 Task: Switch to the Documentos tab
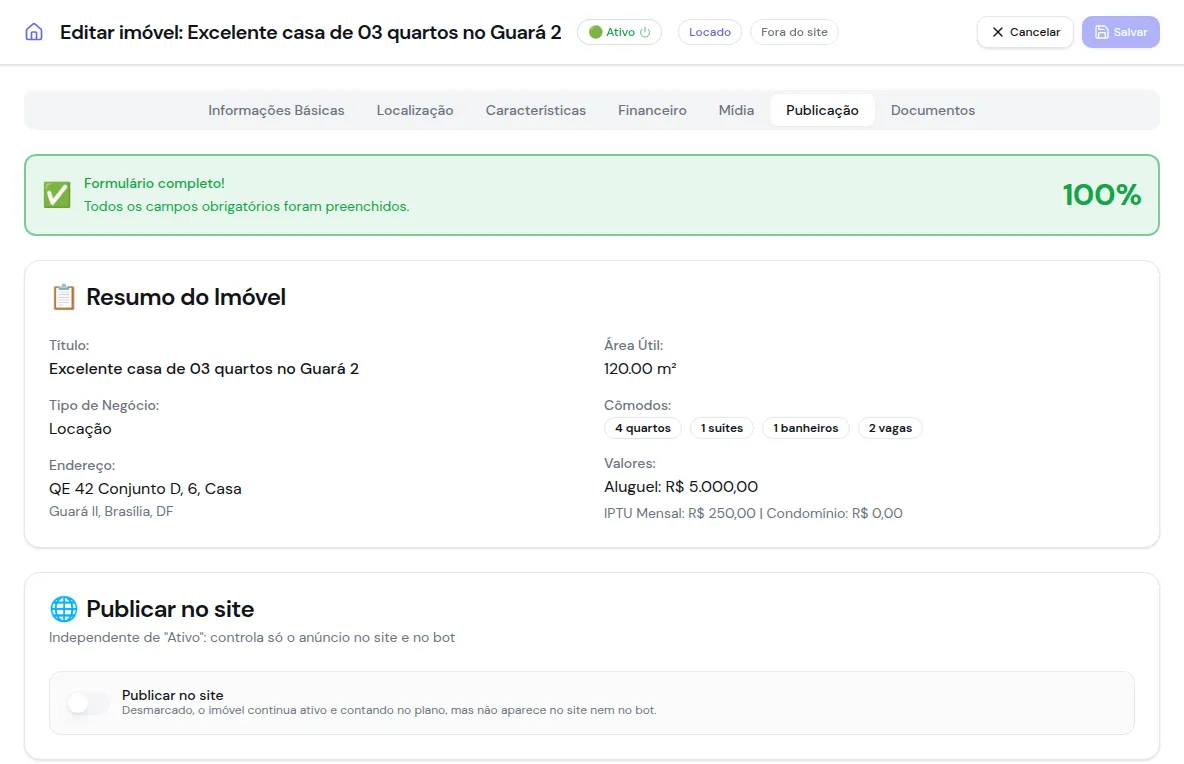point(933,110)
